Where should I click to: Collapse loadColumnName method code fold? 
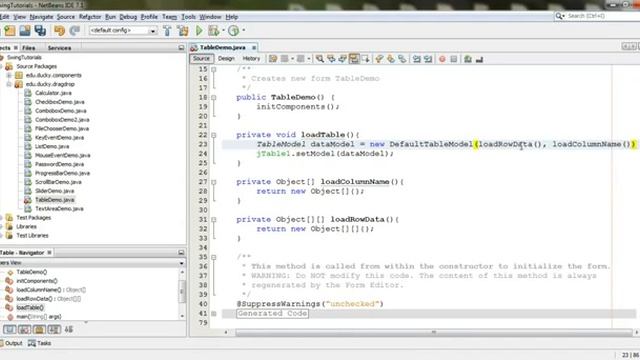click(x=213, y=182)
